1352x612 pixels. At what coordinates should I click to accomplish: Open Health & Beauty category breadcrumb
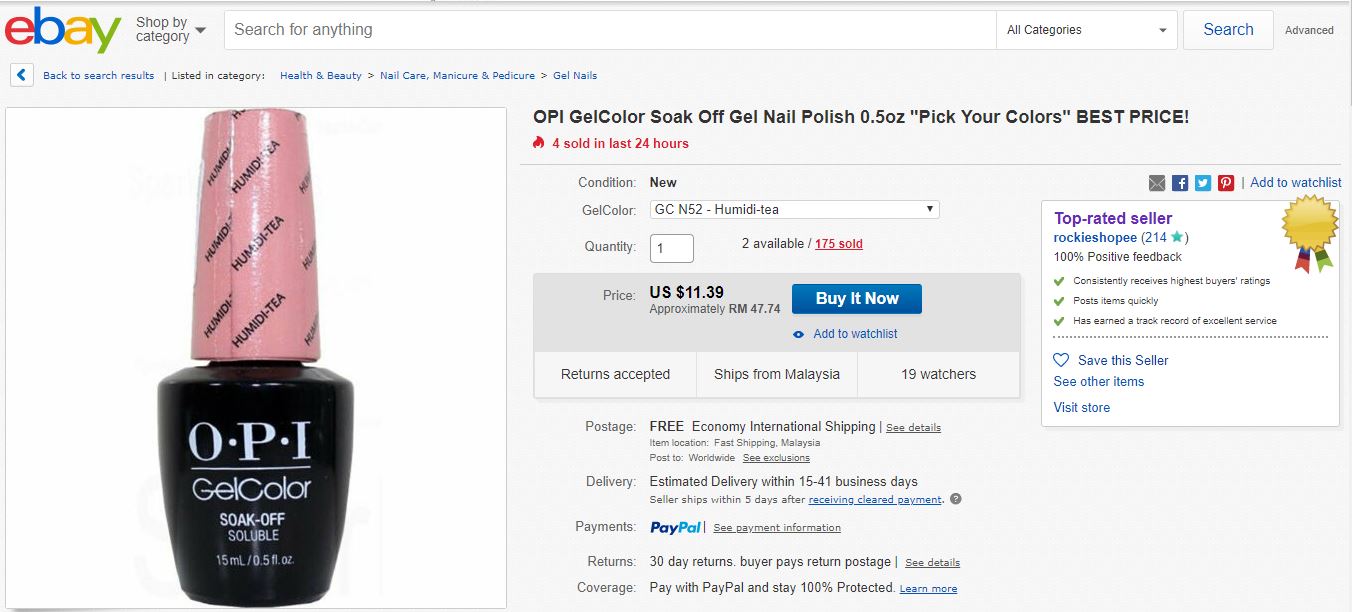point(321,76)
